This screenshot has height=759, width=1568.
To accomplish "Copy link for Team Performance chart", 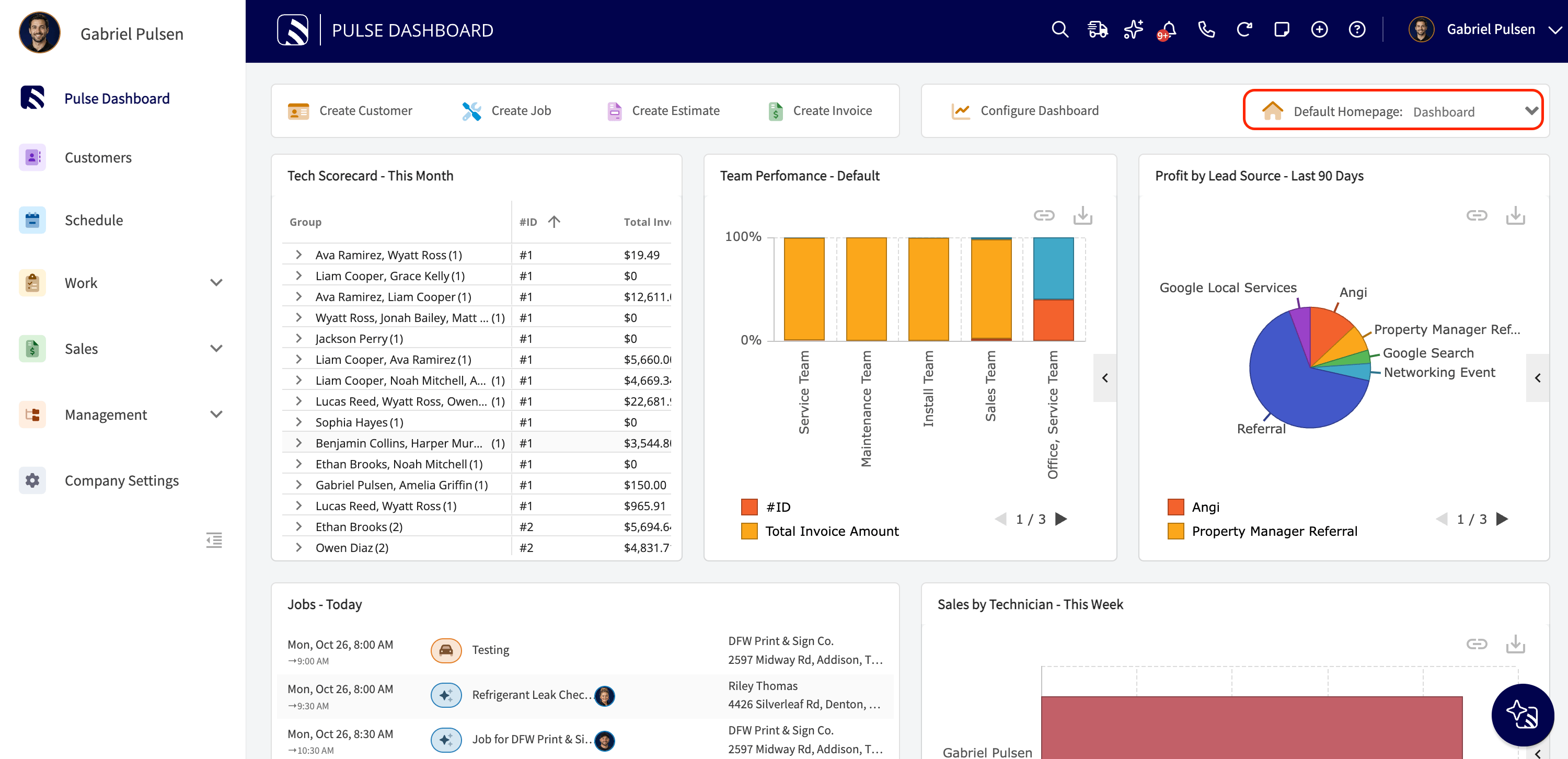I will [x=1044, y=215].
